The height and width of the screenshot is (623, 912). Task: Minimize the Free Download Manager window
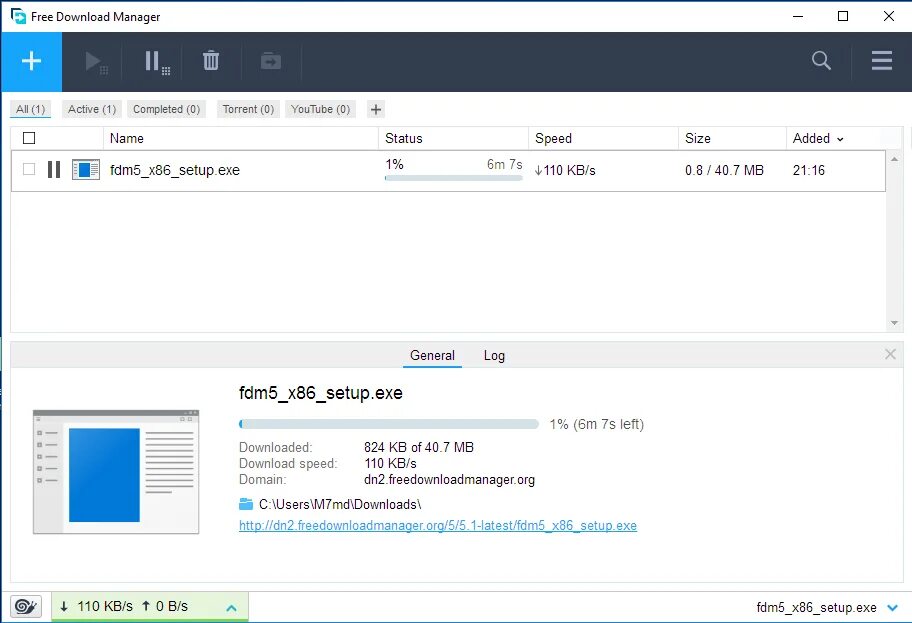tap(798, 16)
